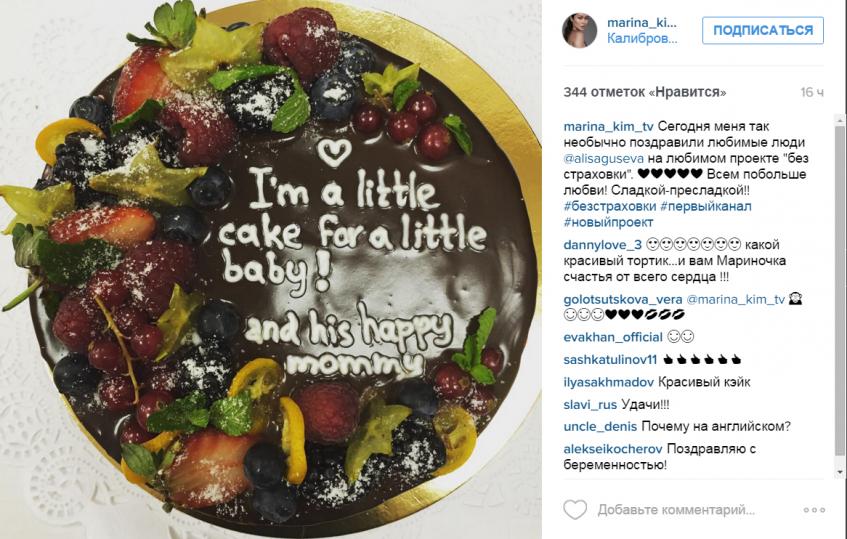Viewport: 847px width, 539px height.
Task: Open hashtag #первыйканал
Action: pos(705,206)
